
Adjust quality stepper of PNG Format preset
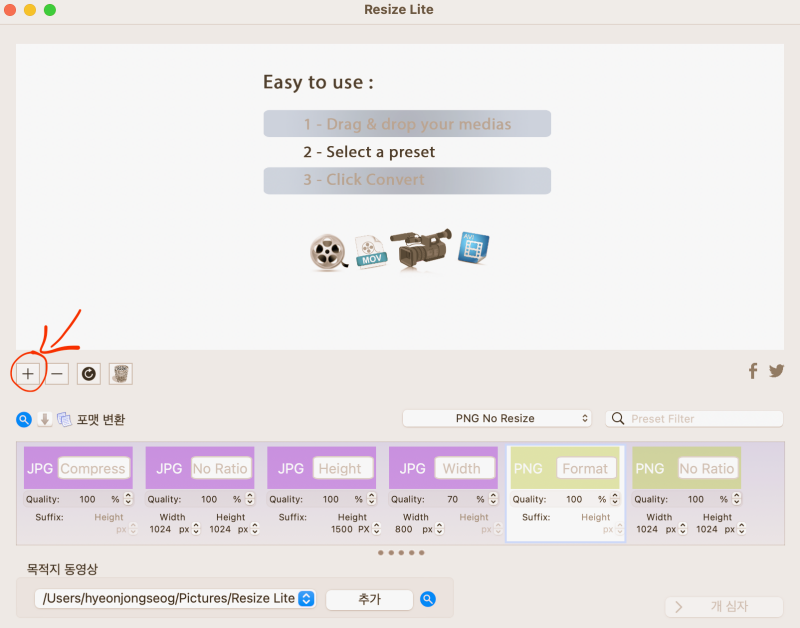[x=615, y=498]
